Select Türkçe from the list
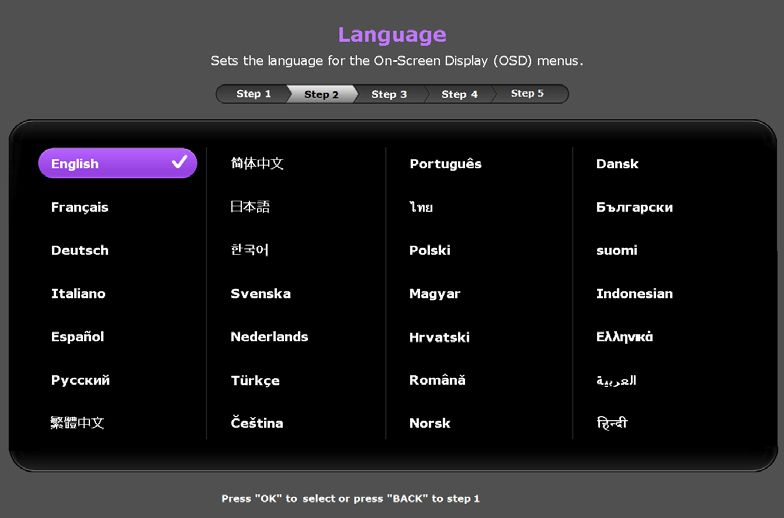Screen dimensions: 784x518 255,380
